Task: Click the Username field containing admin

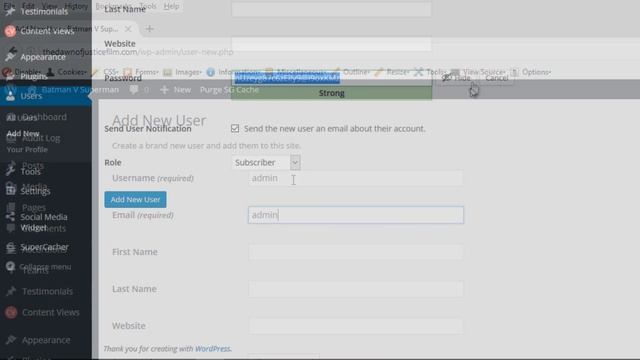Action: point(356,178)
